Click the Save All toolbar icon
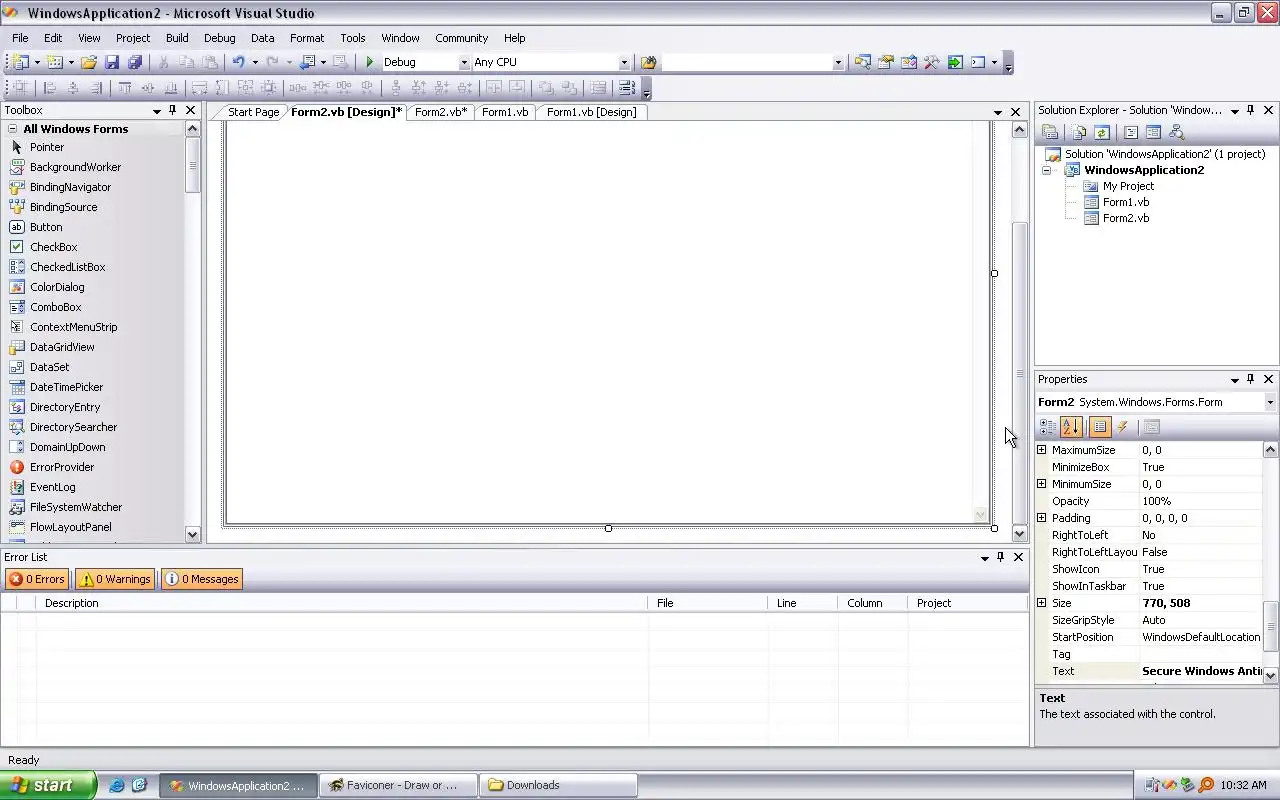Image resolution: width=1280 pixels, height=800 pixels. (135, 62)
